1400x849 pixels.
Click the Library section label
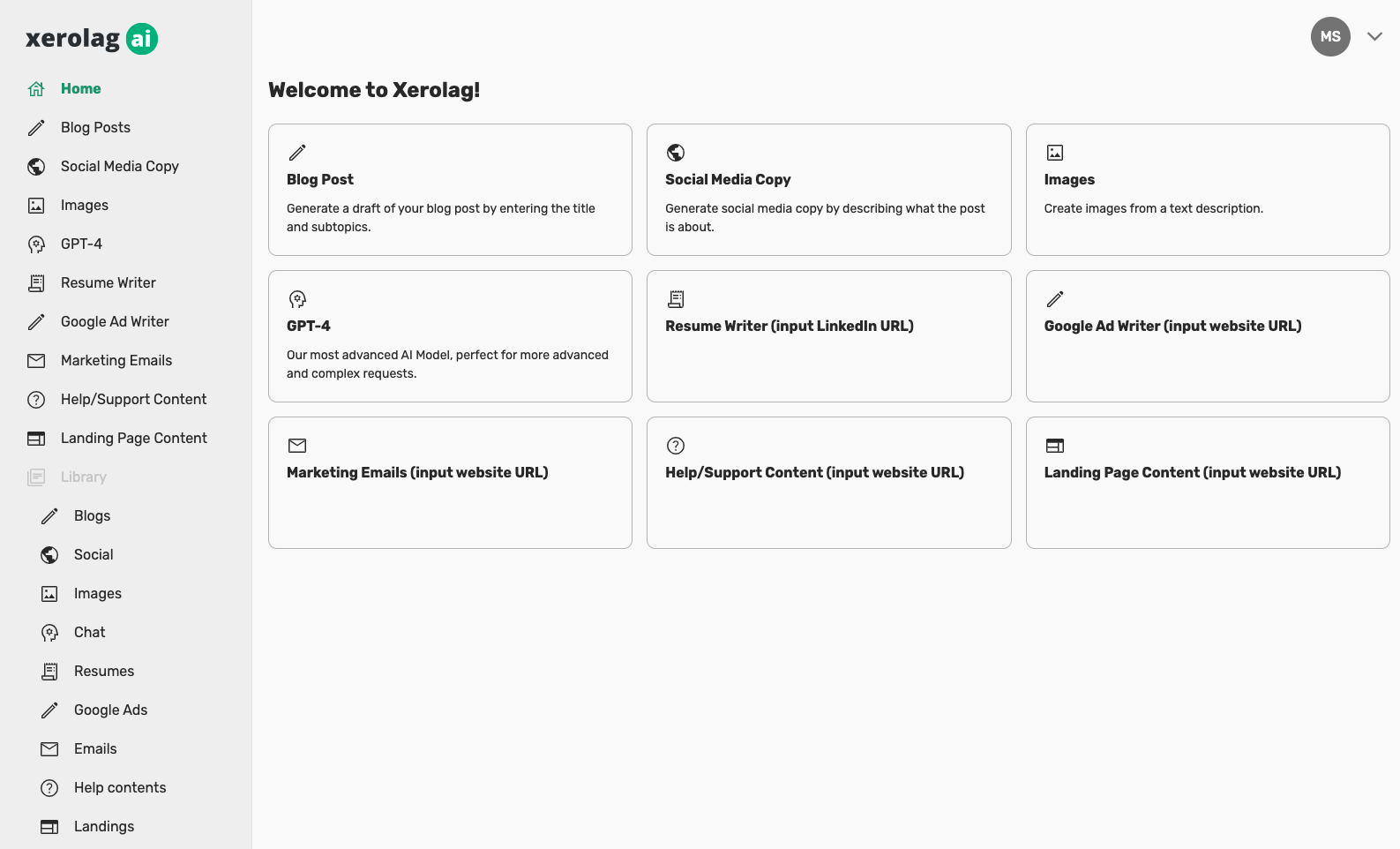[84, 477]
